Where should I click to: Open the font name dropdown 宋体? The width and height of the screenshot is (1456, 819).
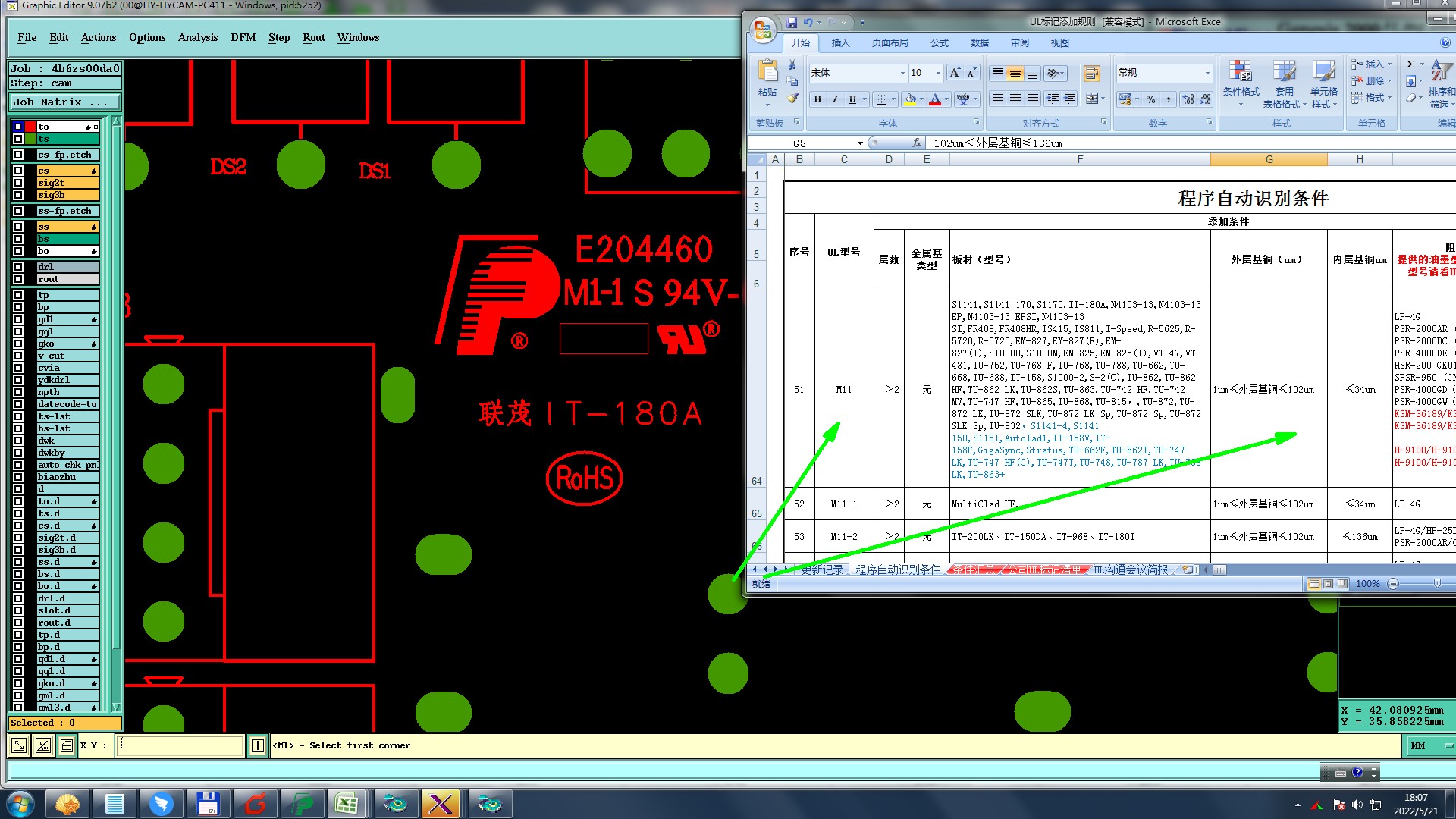click(x=902, y=73)
